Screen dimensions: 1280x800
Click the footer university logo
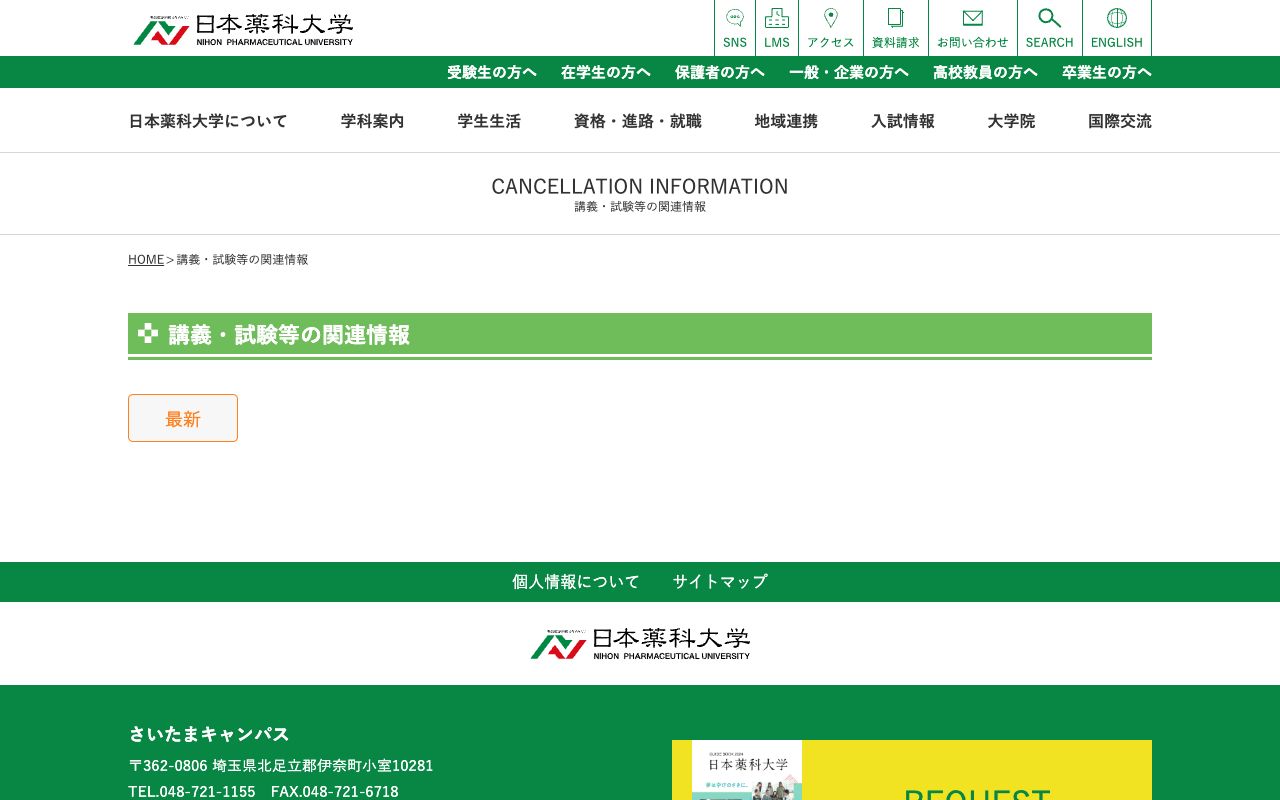640,643
